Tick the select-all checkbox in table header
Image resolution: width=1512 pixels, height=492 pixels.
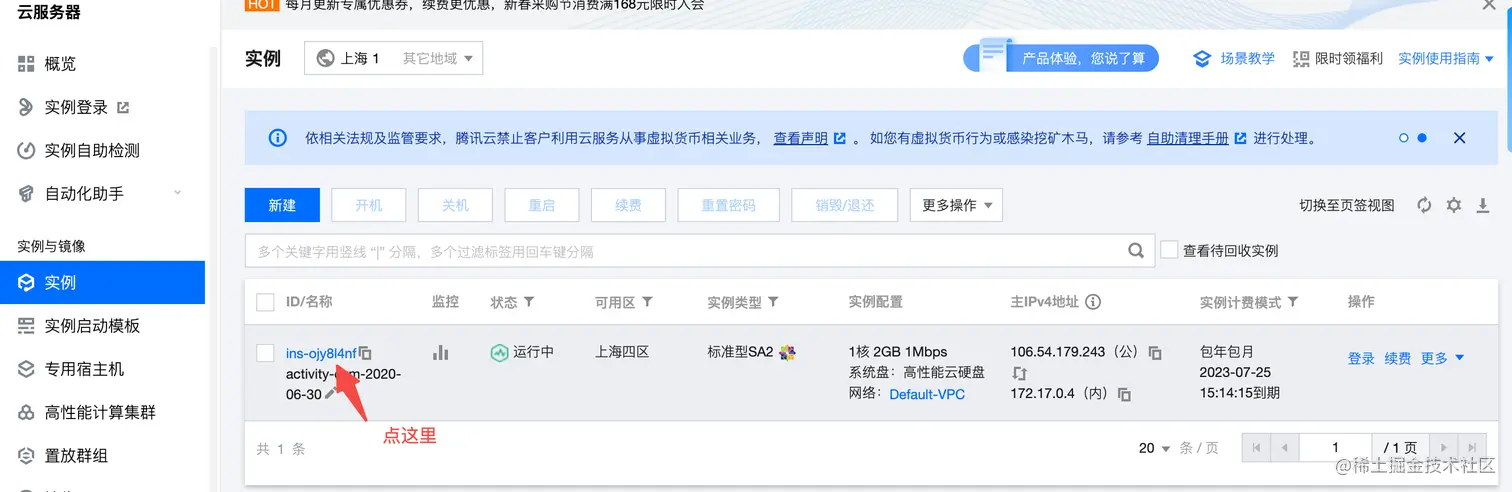265,302
